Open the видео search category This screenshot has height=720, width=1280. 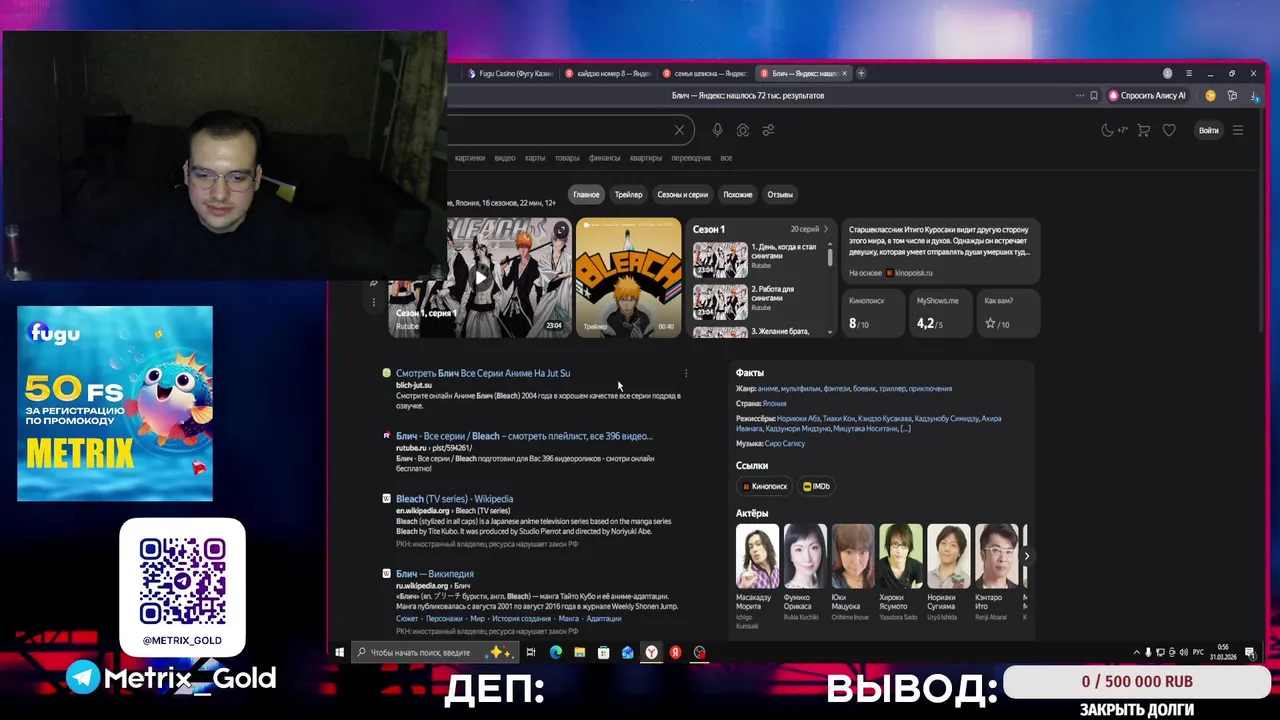click(505, 158)
